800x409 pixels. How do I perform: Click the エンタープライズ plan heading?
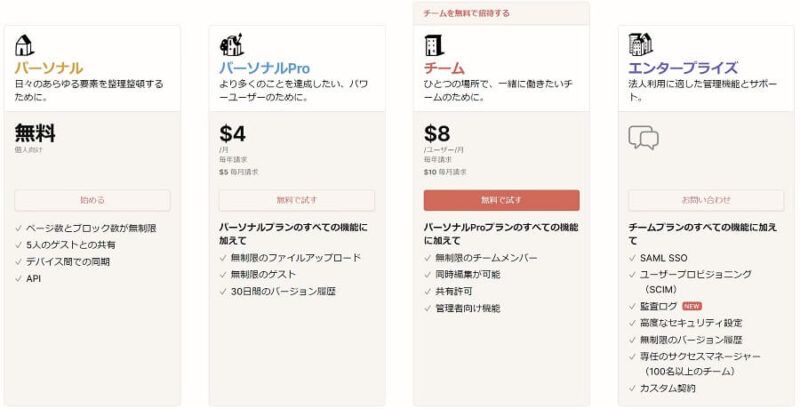(683, 68)
